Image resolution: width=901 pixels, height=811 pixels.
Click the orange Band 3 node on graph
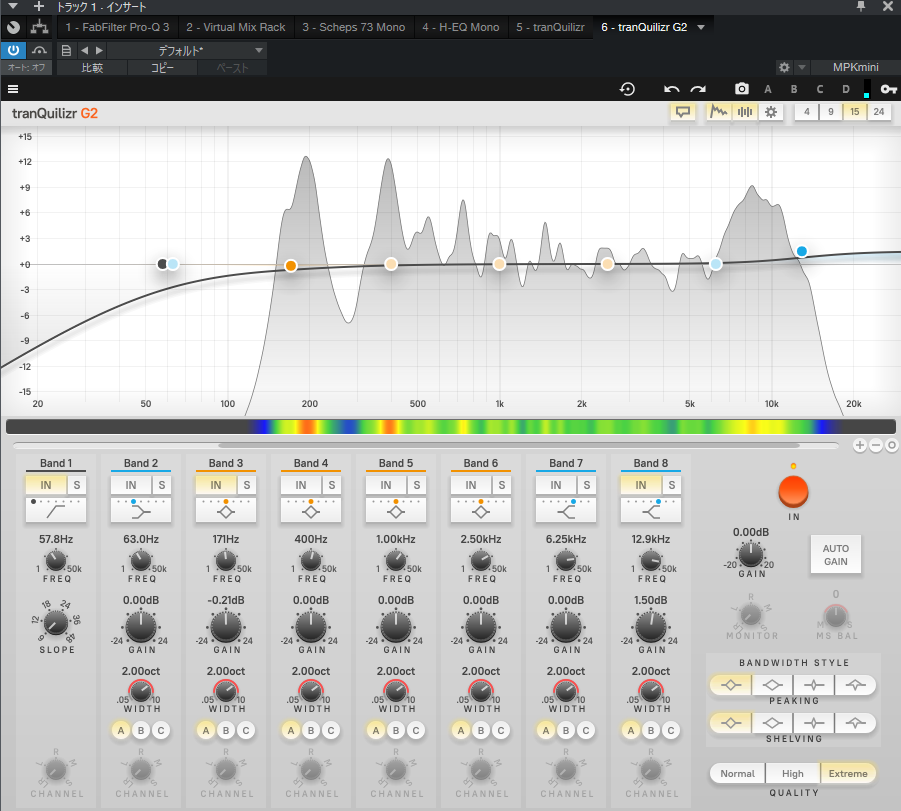(x=291, y=266)
